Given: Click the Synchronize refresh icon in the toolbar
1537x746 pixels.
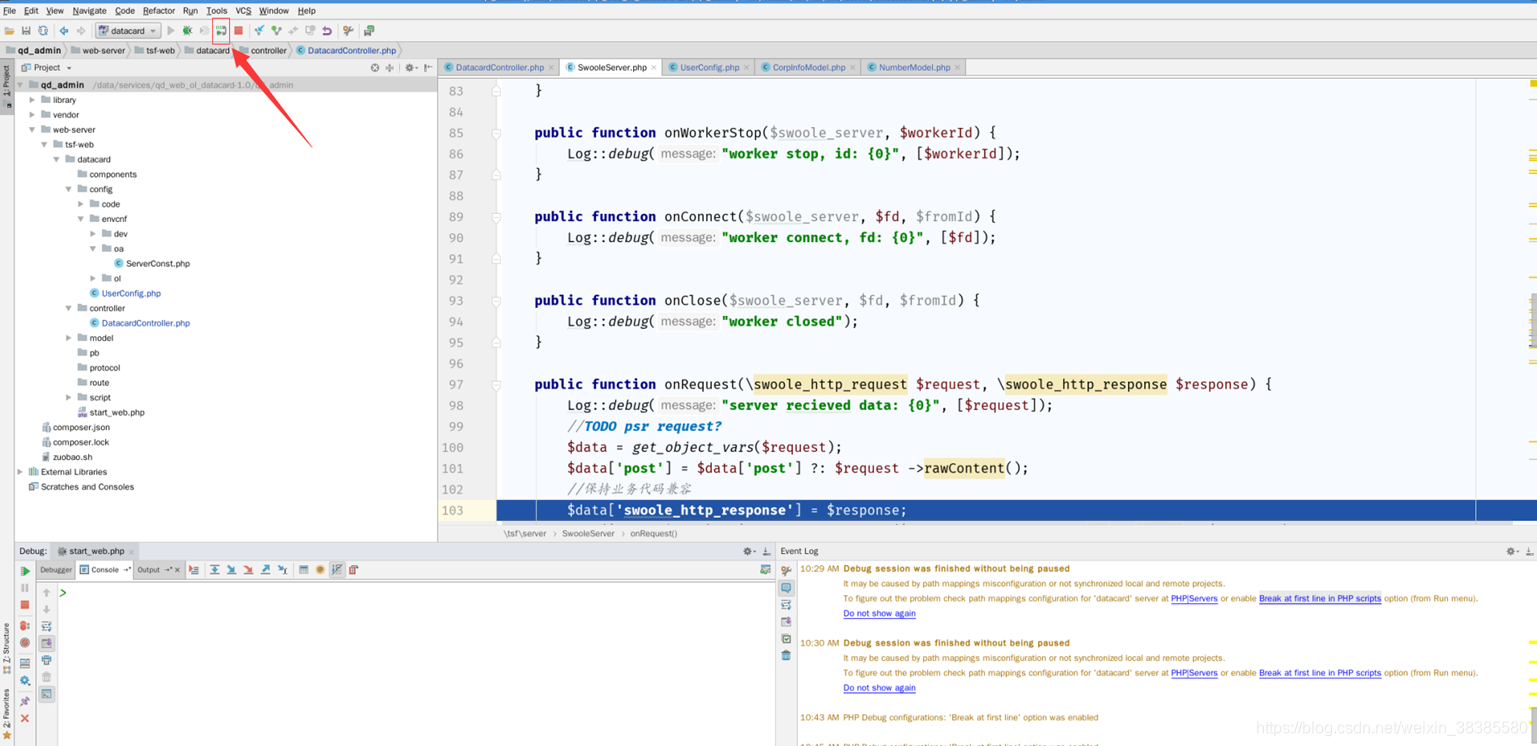Looking at the screenshot, I should 43,31.
